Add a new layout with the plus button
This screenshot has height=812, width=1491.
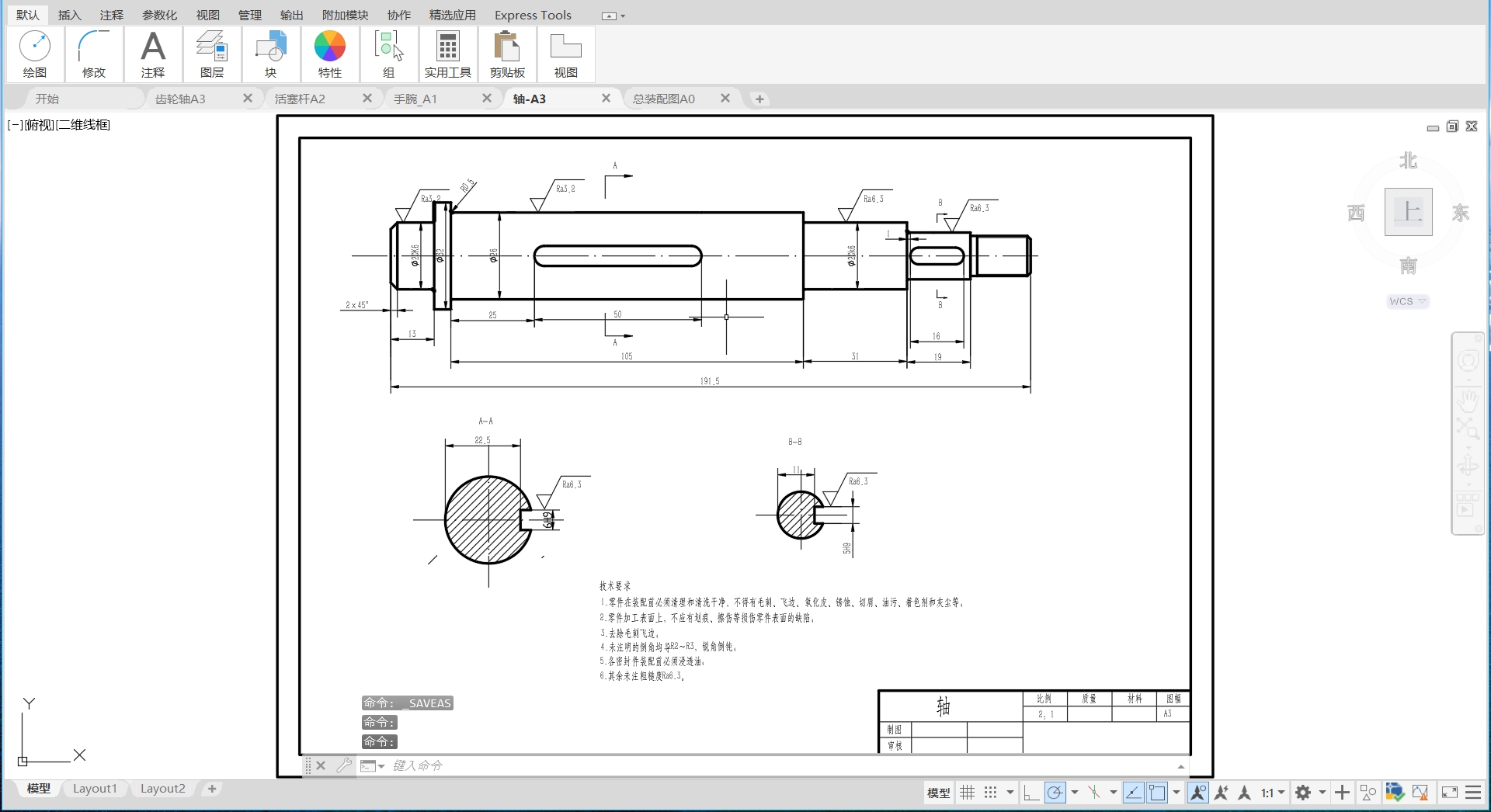click(212, 789)
